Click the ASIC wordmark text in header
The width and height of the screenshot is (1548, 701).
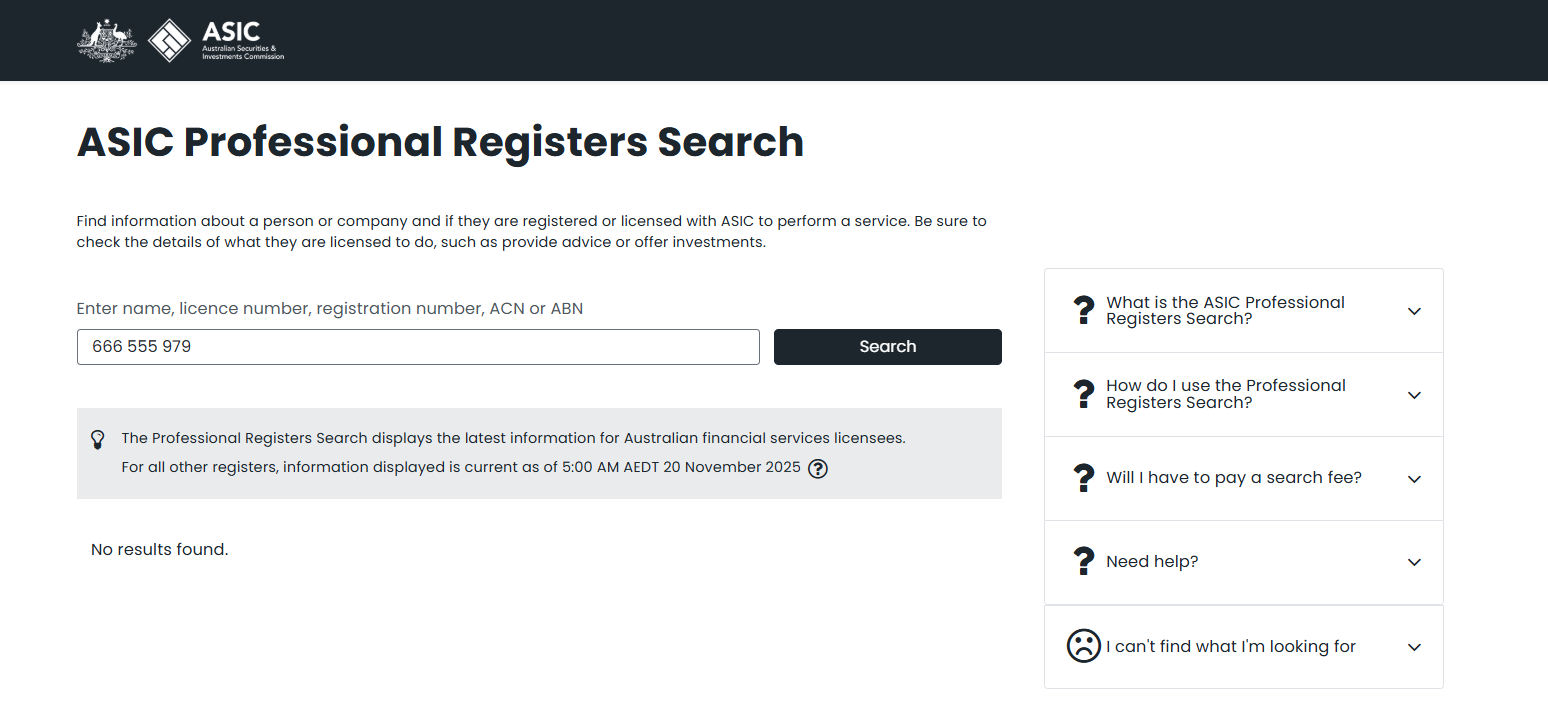(x=231, y=31)
